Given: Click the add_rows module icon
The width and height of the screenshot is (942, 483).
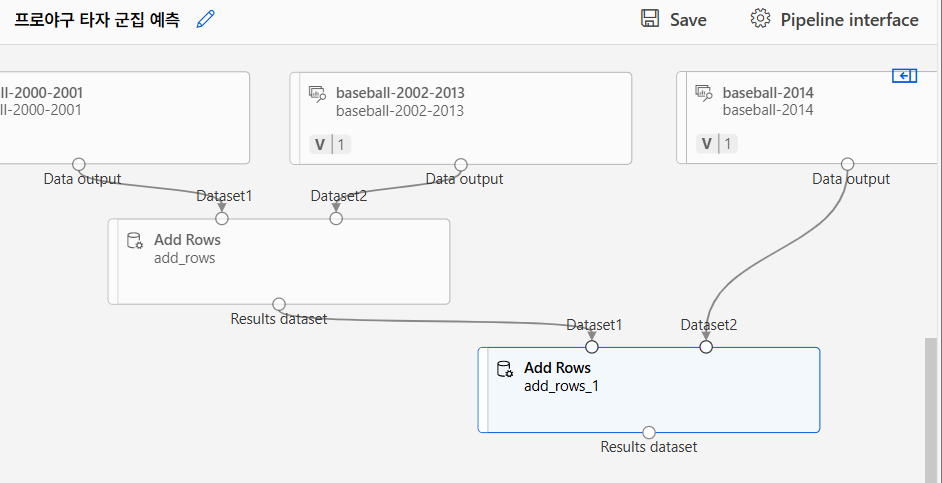Looking at the screenshot, I should [135, 241].
